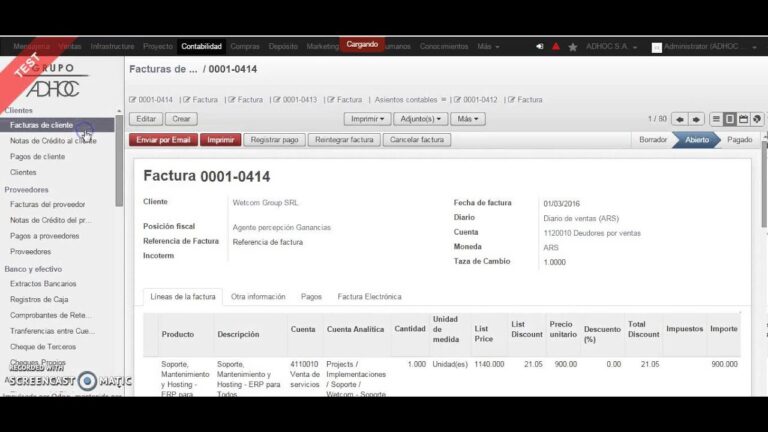Click the Producto column header
The image size is (768, 432).
(178, 335)
